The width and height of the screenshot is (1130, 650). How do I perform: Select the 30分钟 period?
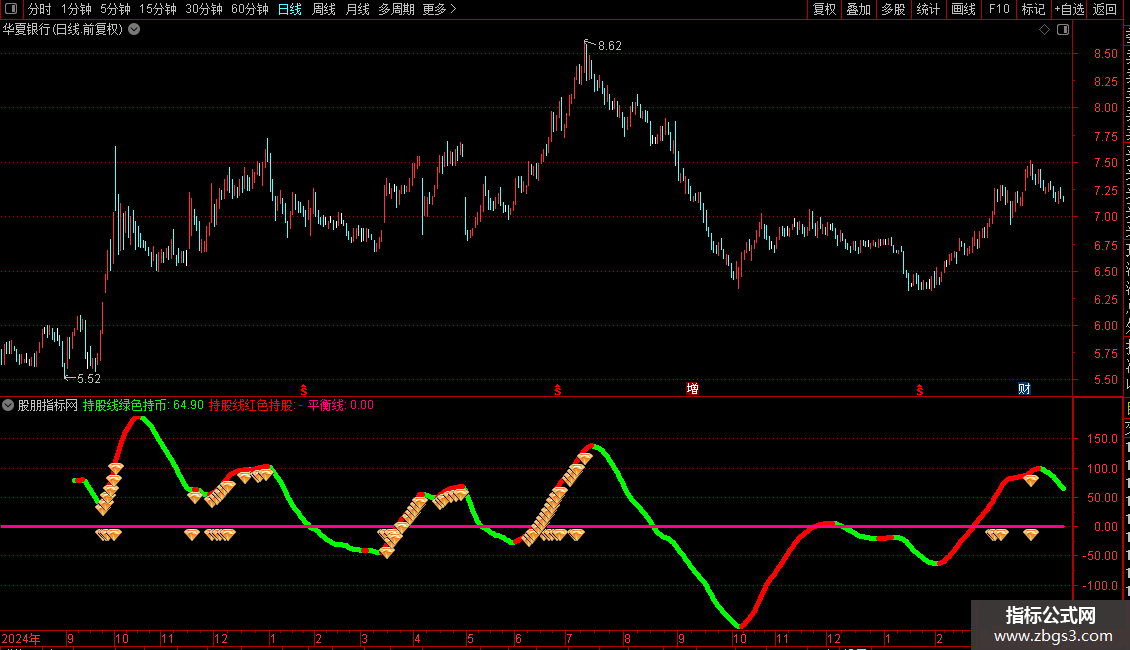tap(204, 9)
